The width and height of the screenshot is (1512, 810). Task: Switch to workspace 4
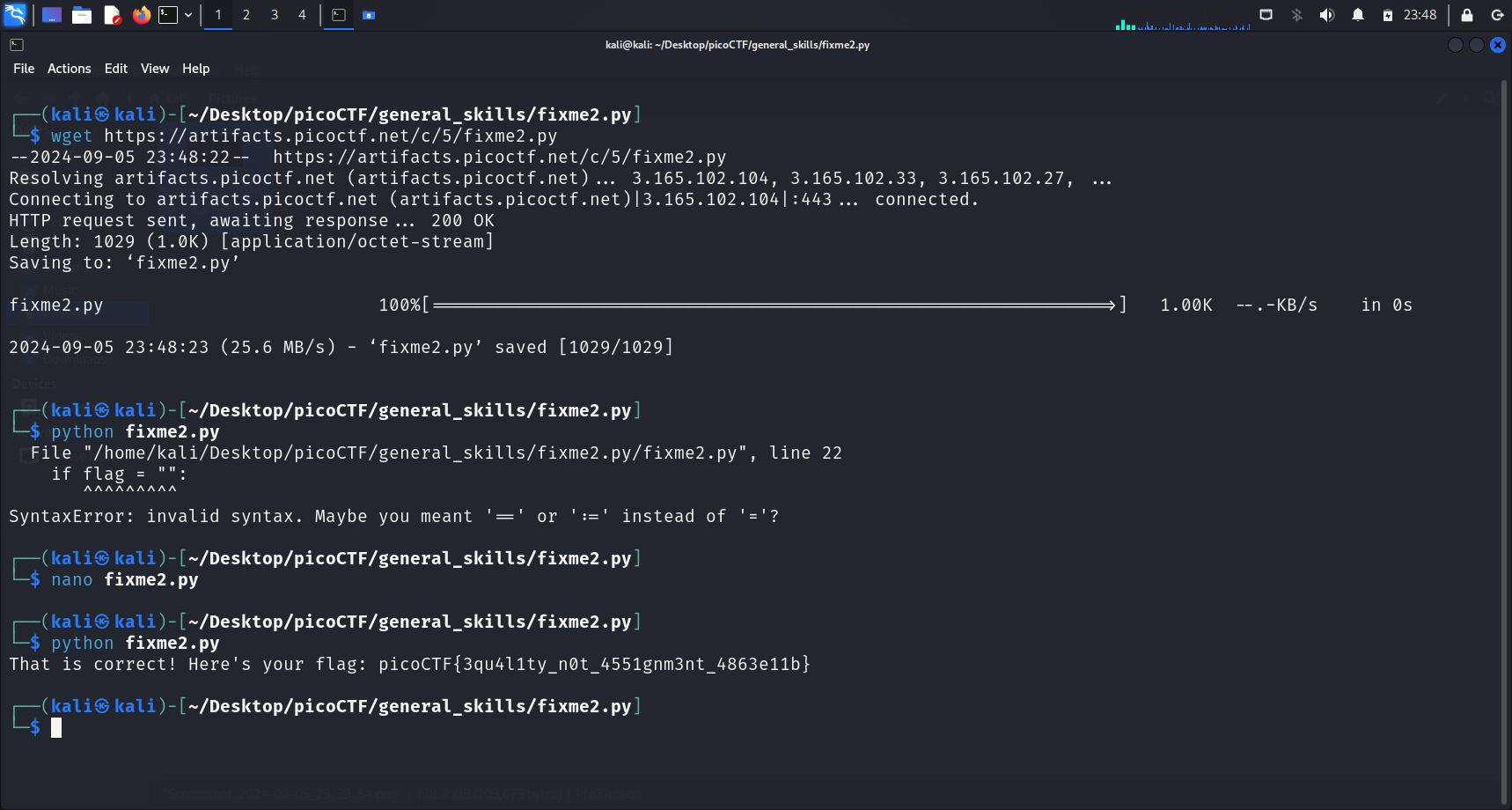point(302,15)
